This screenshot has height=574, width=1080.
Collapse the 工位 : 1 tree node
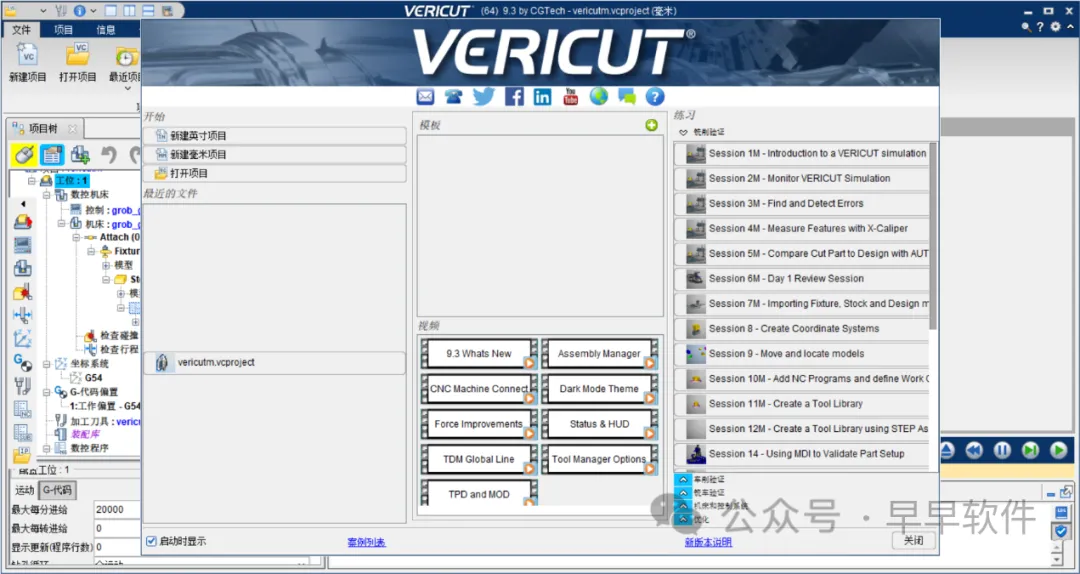pyautogui.click(x=32, y=181)
